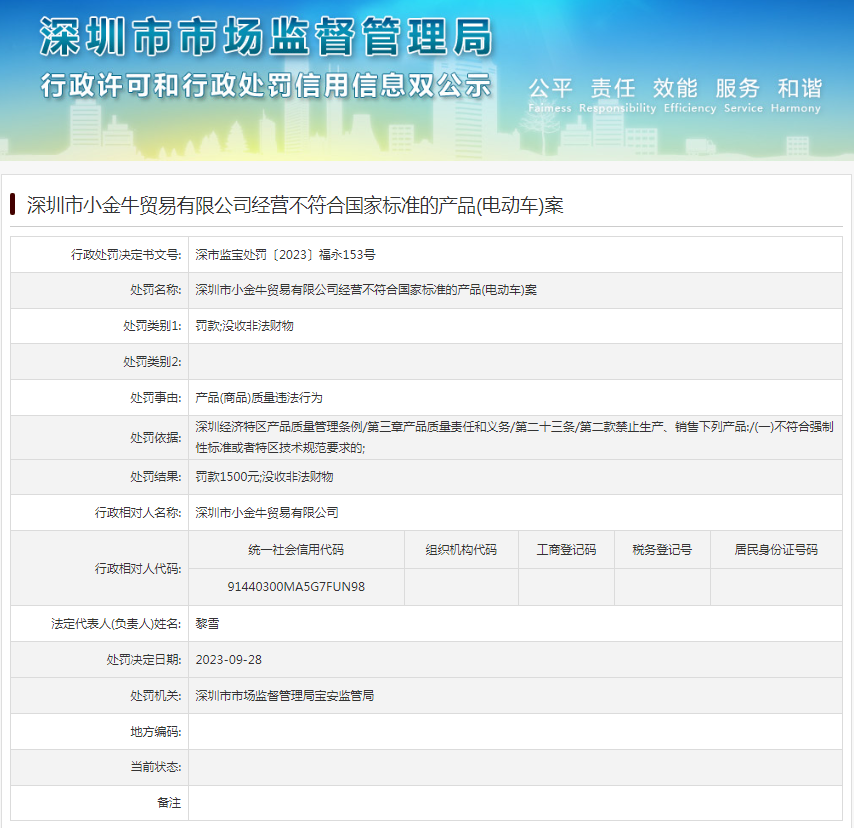The height and width of the screenshot is (828, 854).
Task: Click the penalty decision date 2023-09-28
Action: 229,660
